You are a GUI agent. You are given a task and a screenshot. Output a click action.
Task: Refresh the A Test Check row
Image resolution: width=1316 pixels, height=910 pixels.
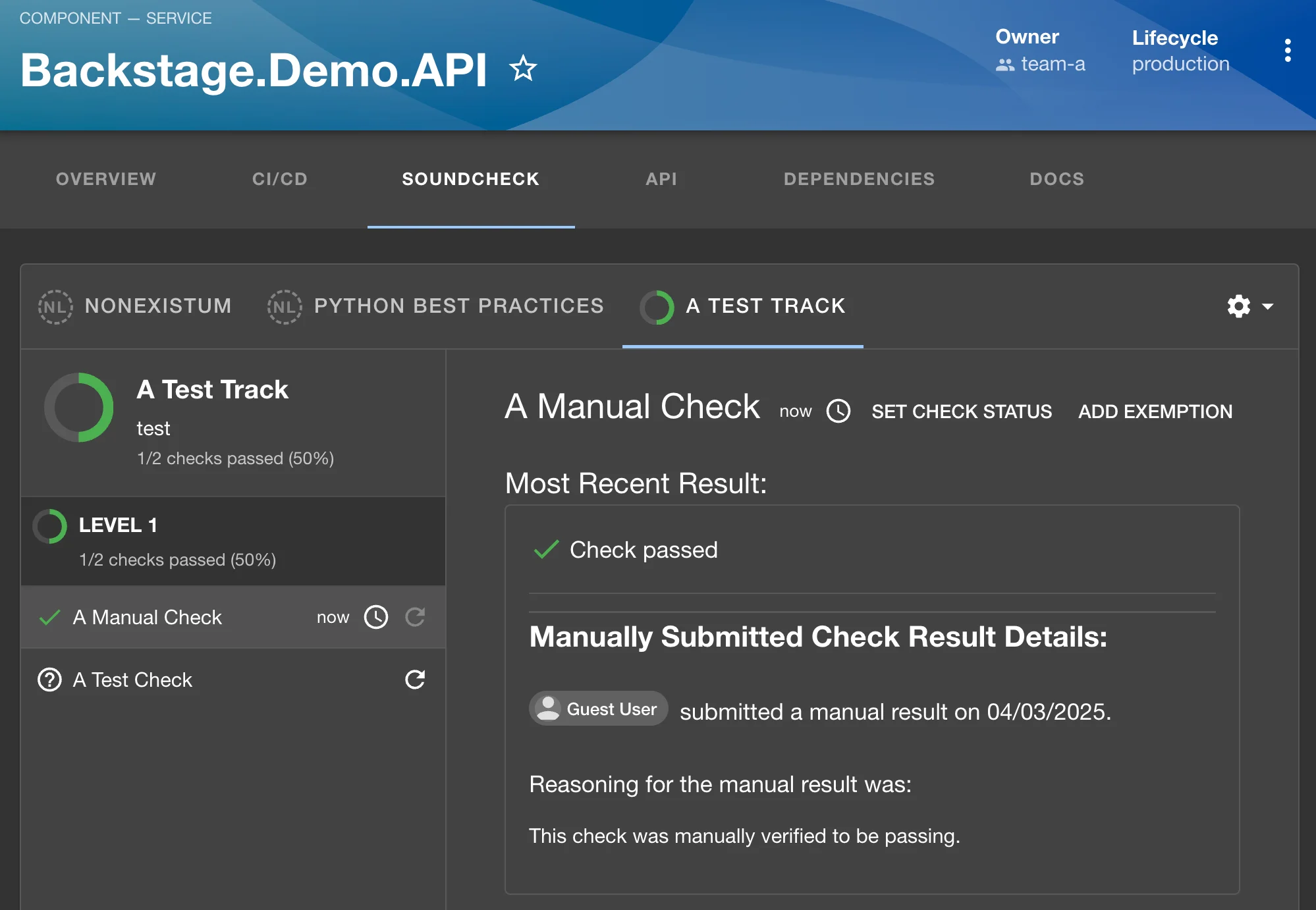point(415,680)
